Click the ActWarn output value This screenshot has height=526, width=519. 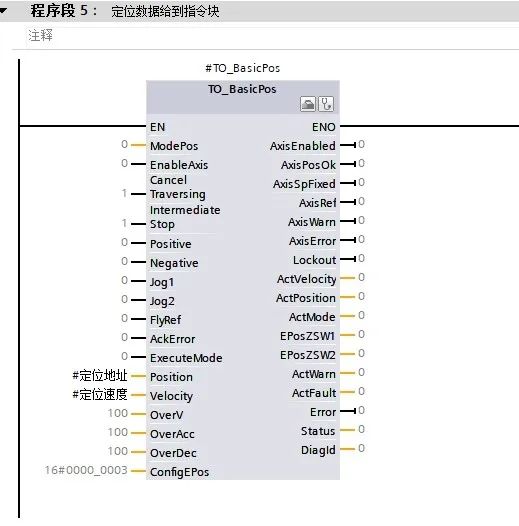[361, 372]
